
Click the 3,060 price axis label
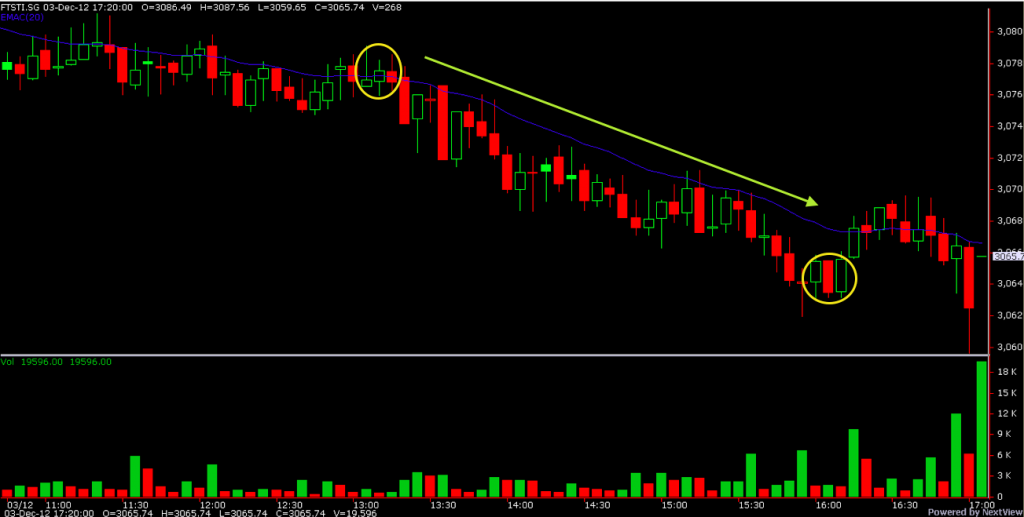point(1007,347)
